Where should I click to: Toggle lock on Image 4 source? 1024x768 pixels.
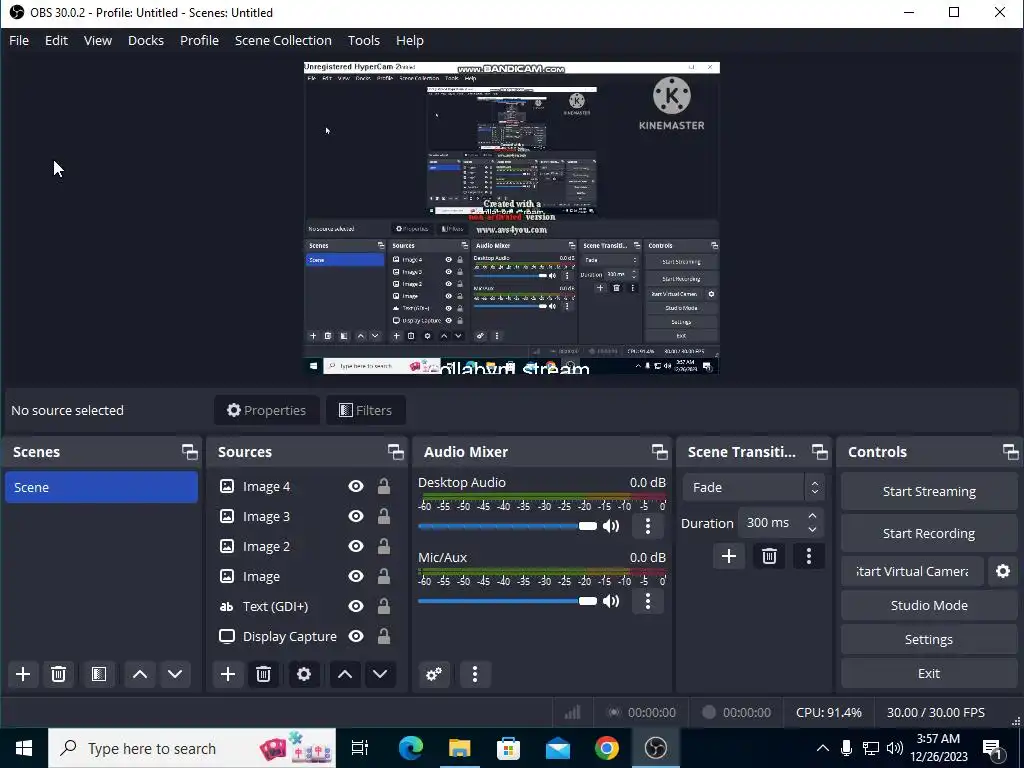(x=384, y=487)
